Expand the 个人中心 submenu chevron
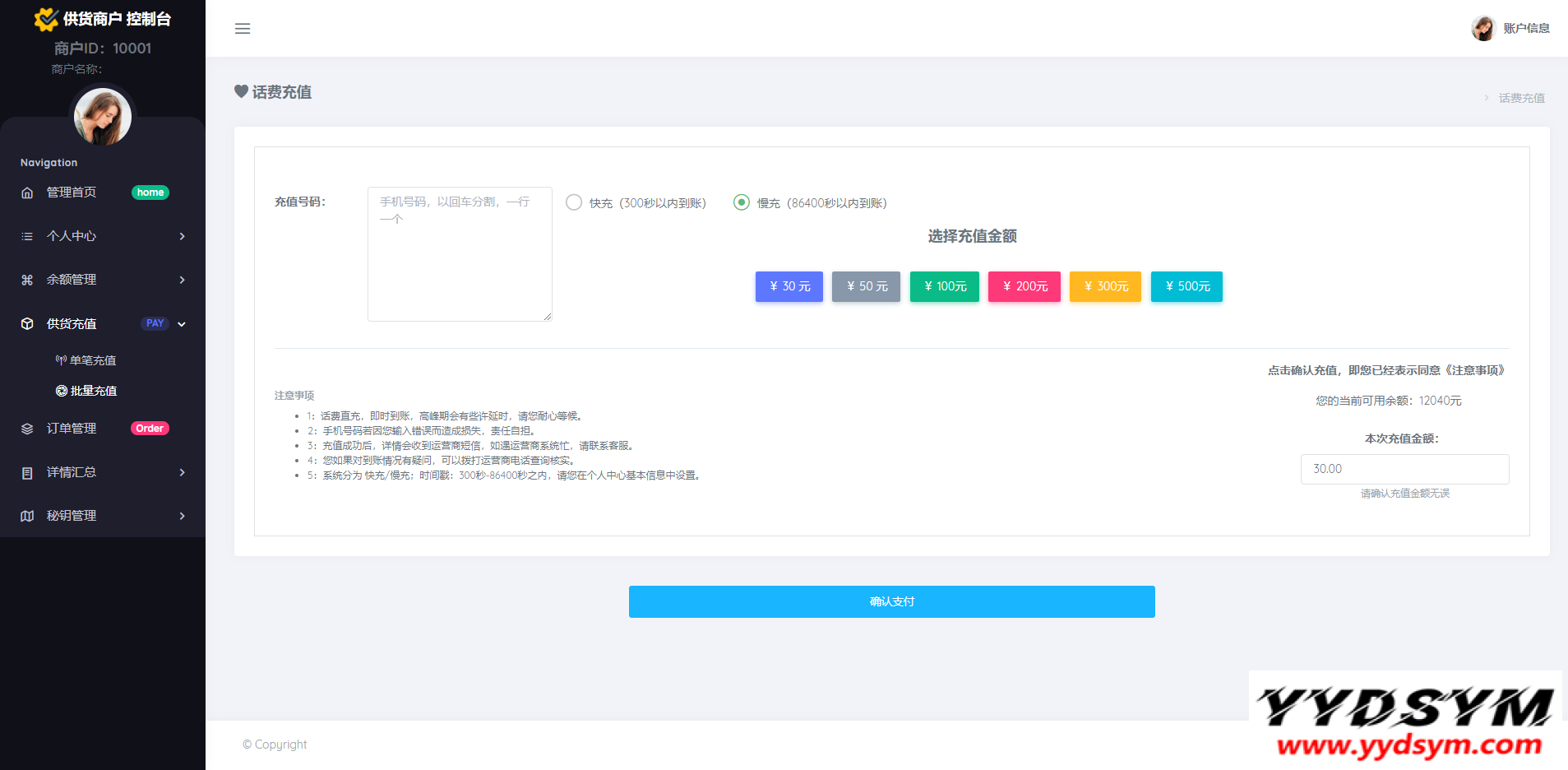This screenshot has height=770, width=1568. click(x=182, y=237)
